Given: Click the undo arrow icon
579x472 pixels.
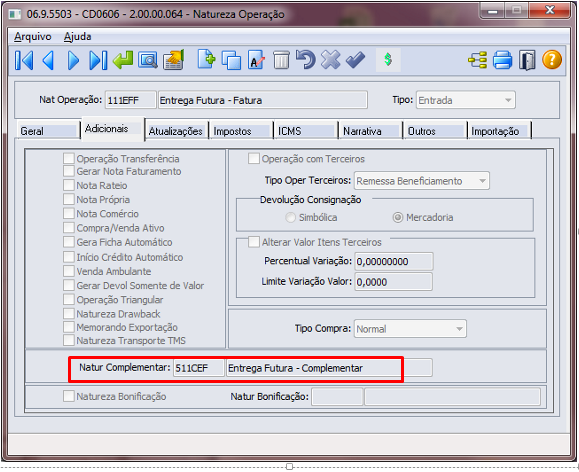Looking at the screenshot, I should point(306,59).
